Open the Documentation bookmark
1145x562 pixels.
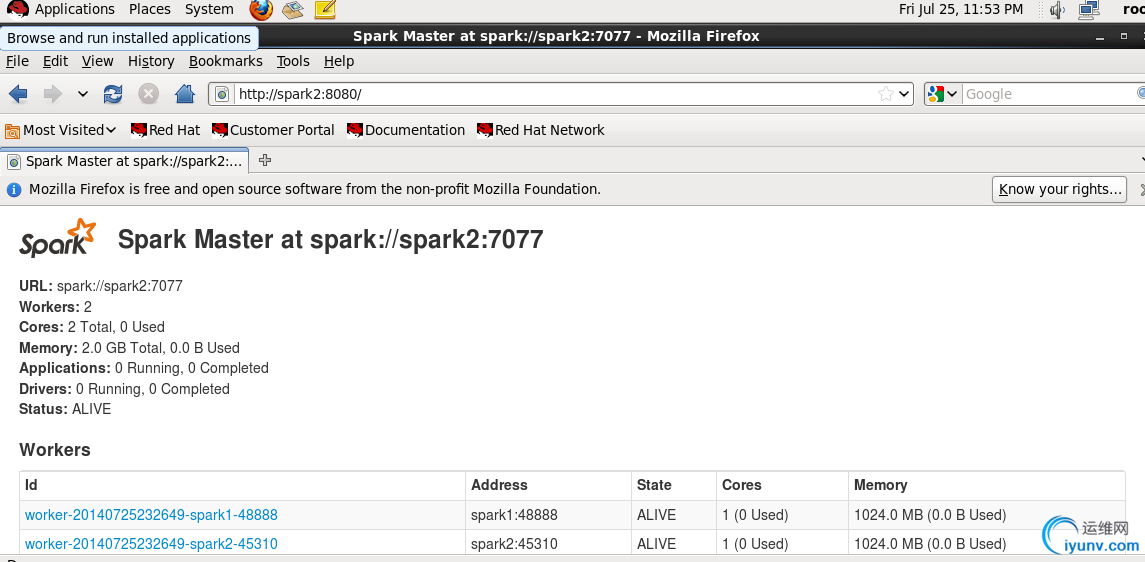(406, 131)
